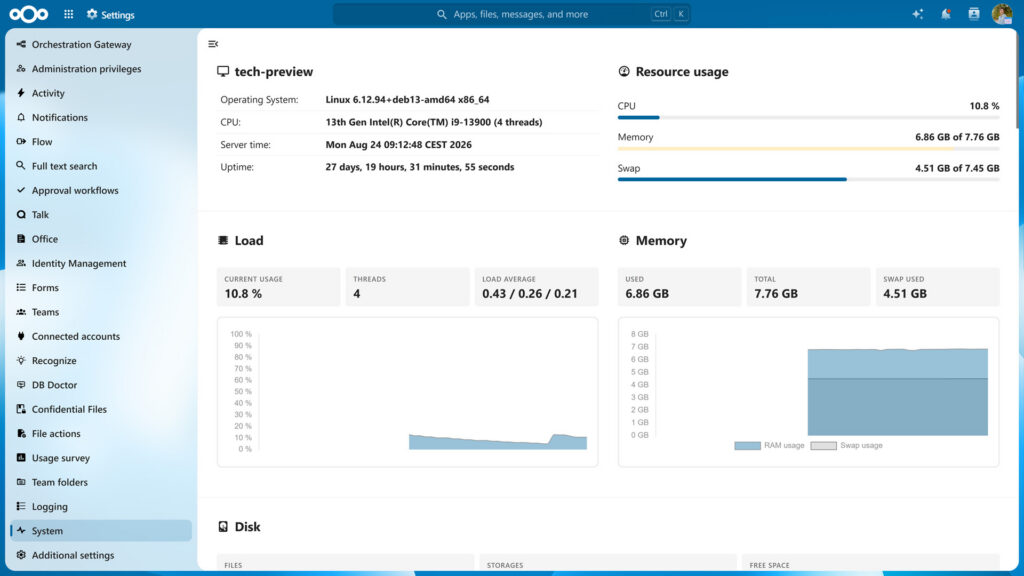
Task: Click the Full text search magnifier icon
Action: pos(21,166)
